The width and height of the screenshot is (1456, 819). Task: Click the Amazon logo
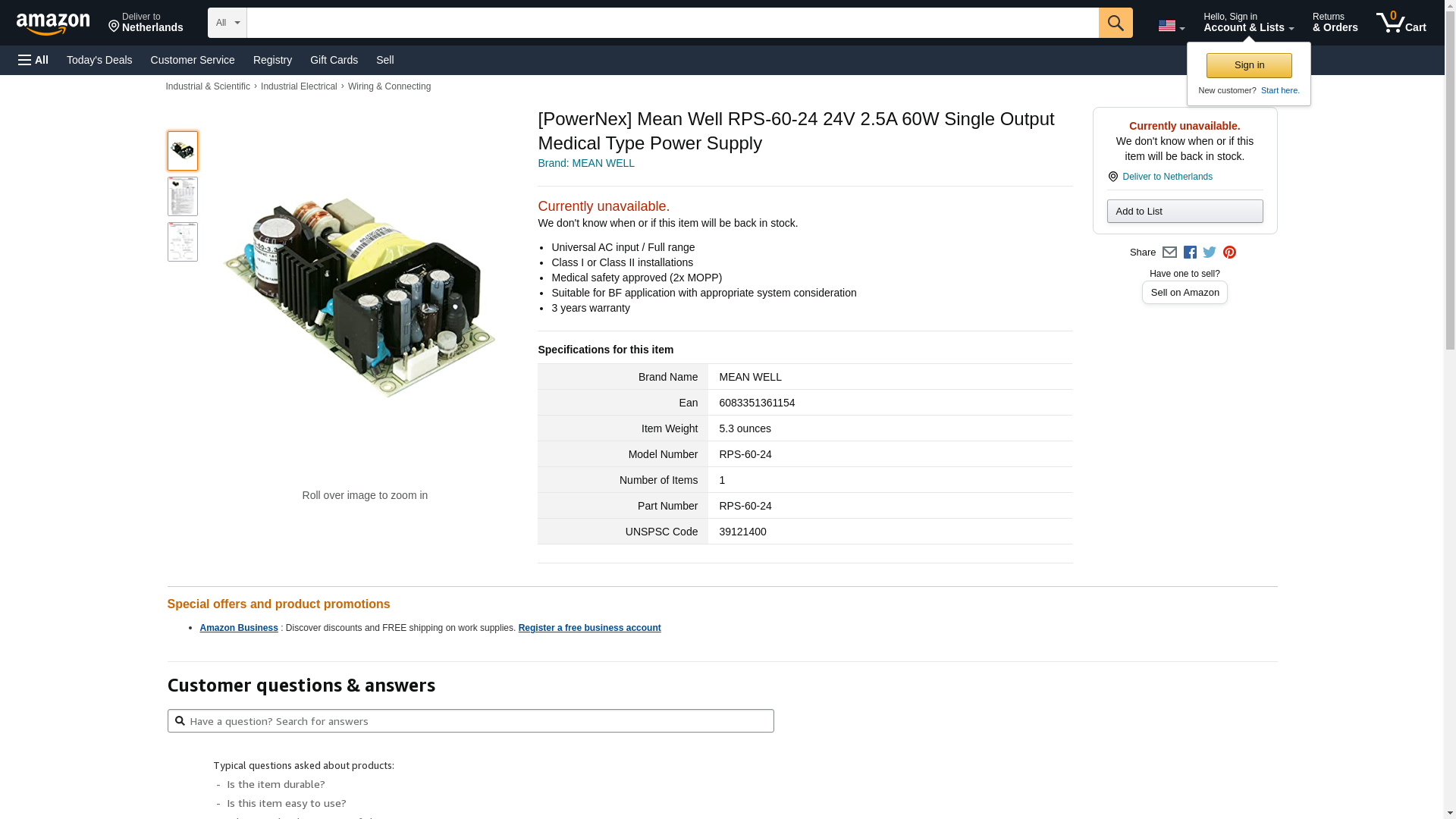(53, 24)
